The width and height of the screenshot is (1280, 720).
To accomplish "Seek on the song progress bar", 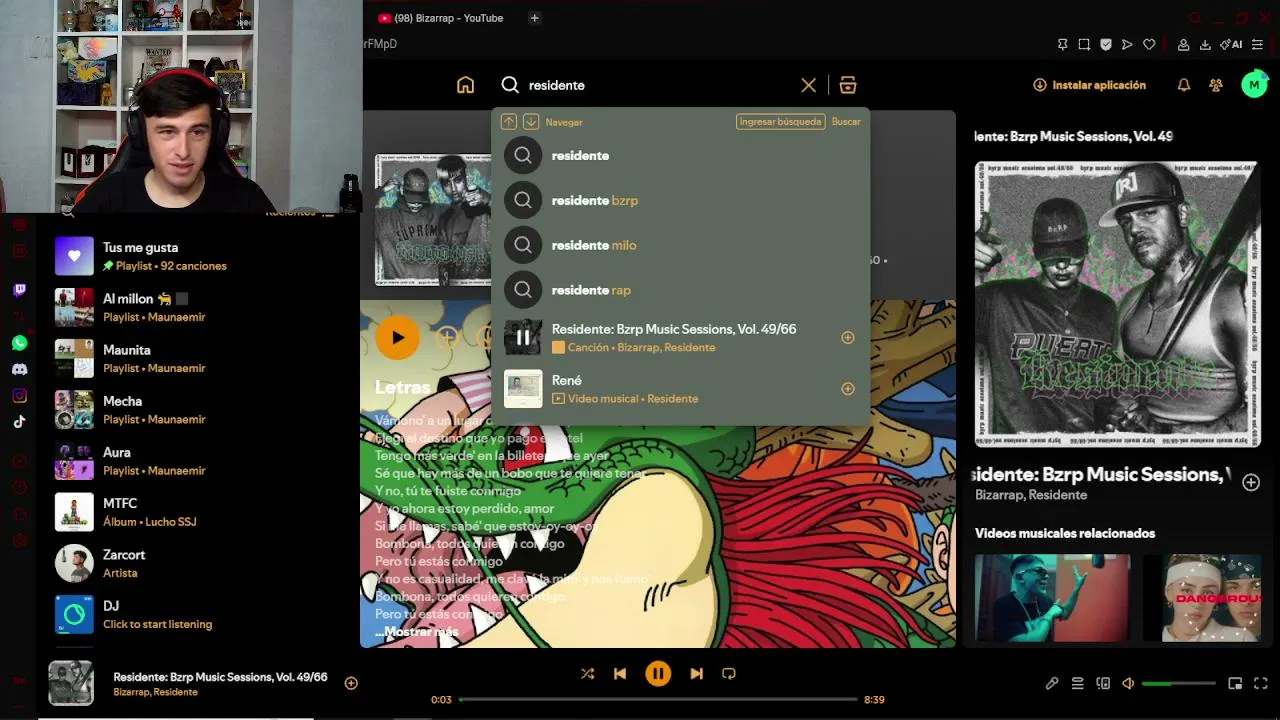I will click(658, 699).
